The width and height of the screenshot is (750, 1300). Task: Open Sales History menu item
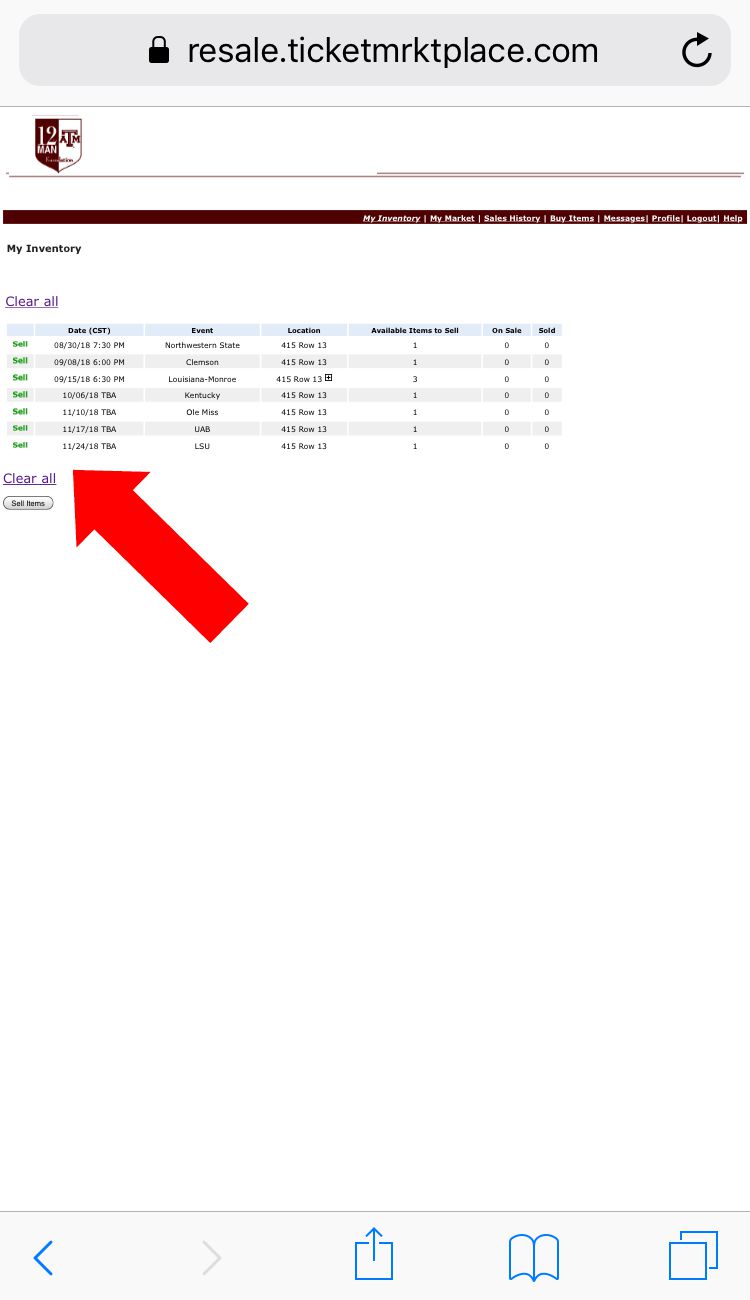(512, 218)
